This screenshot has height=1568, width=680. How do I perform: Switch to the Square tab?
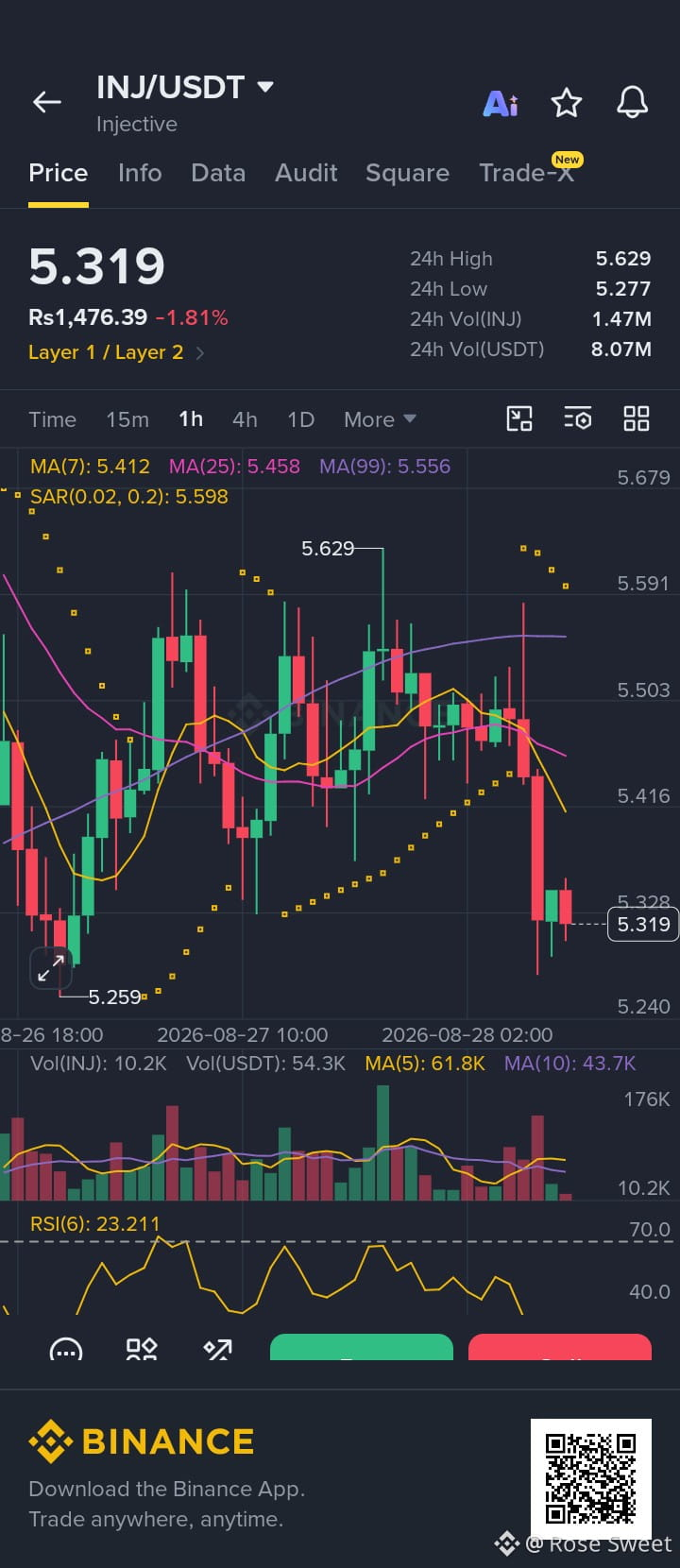pyautogui.click(x=407, y=173)
